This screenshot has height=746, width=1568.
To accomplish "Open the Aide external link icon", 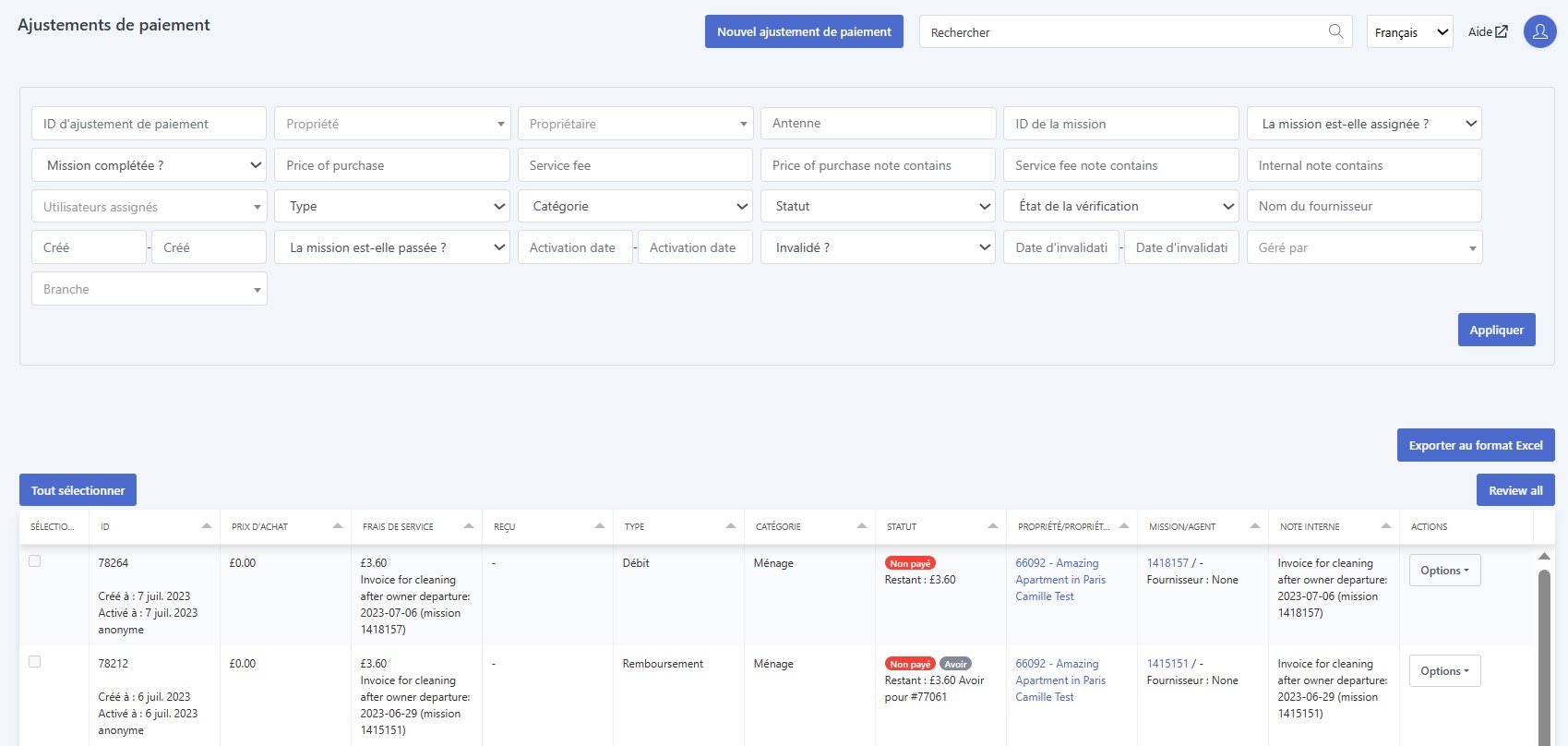I will coord(1502,31).
